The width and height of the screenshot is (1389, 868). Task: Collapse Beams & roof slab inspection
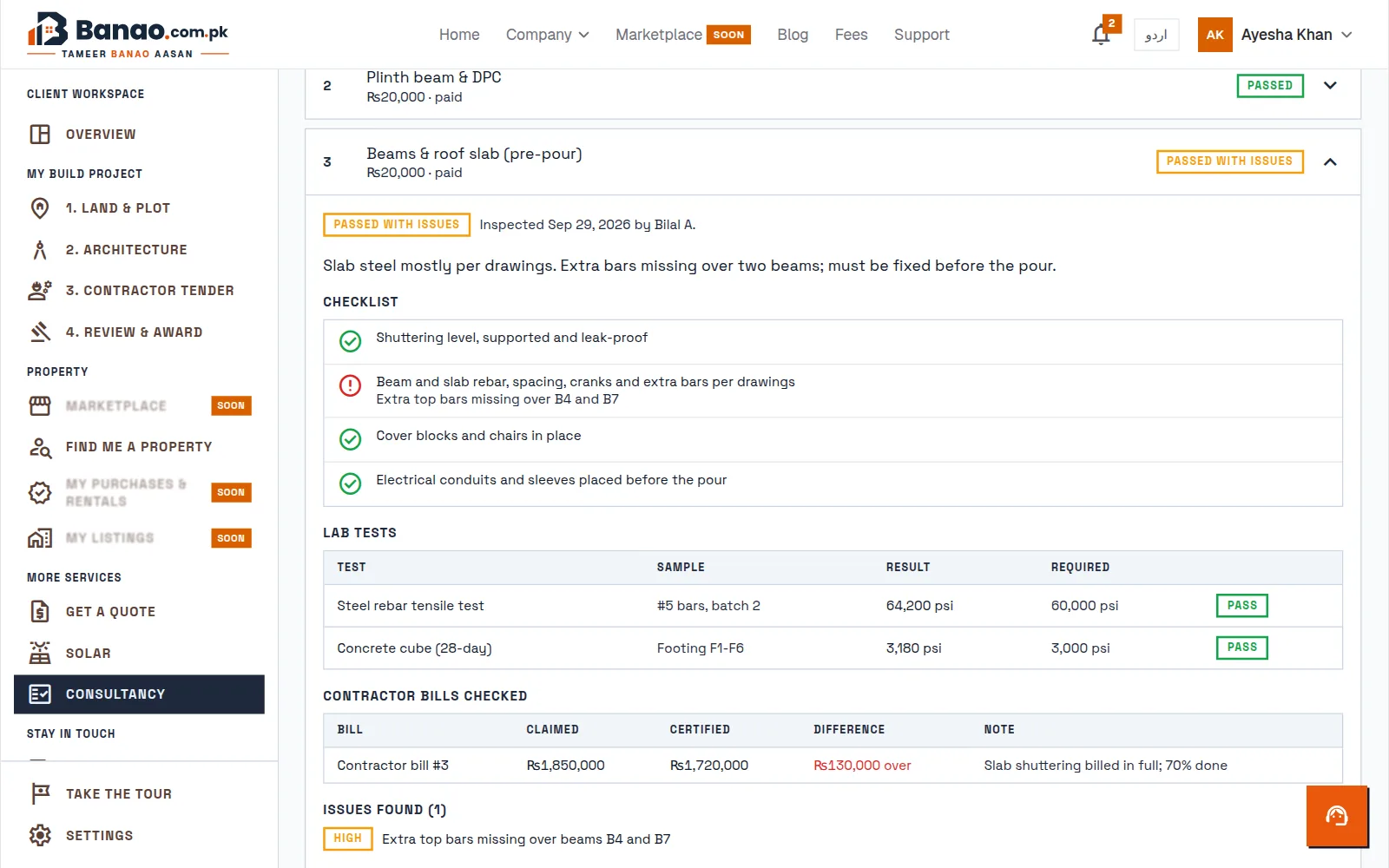coord(1330,161)
